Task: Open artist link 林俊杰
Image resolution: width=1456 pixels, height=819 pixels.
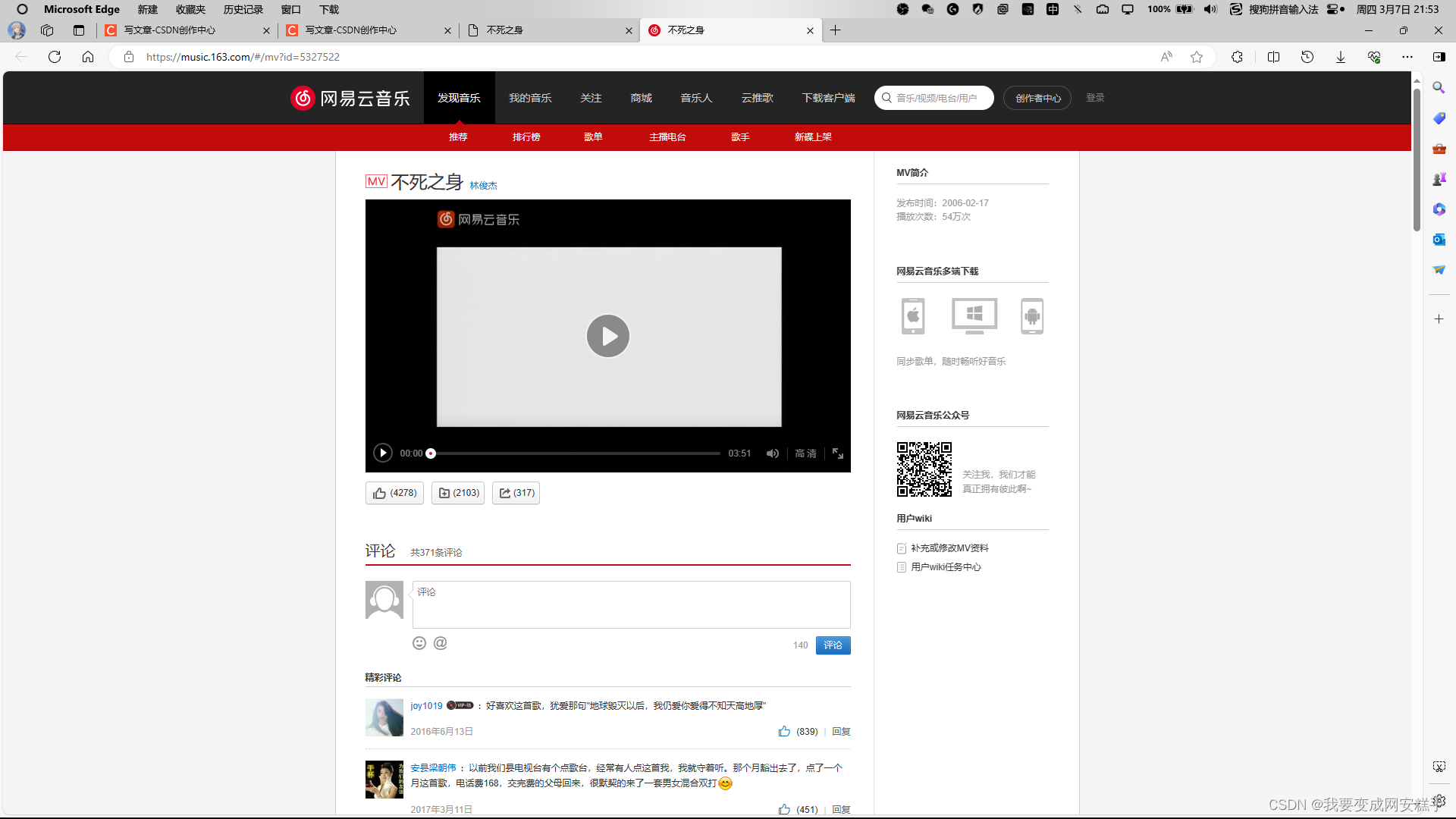Action: coord(483,186)
